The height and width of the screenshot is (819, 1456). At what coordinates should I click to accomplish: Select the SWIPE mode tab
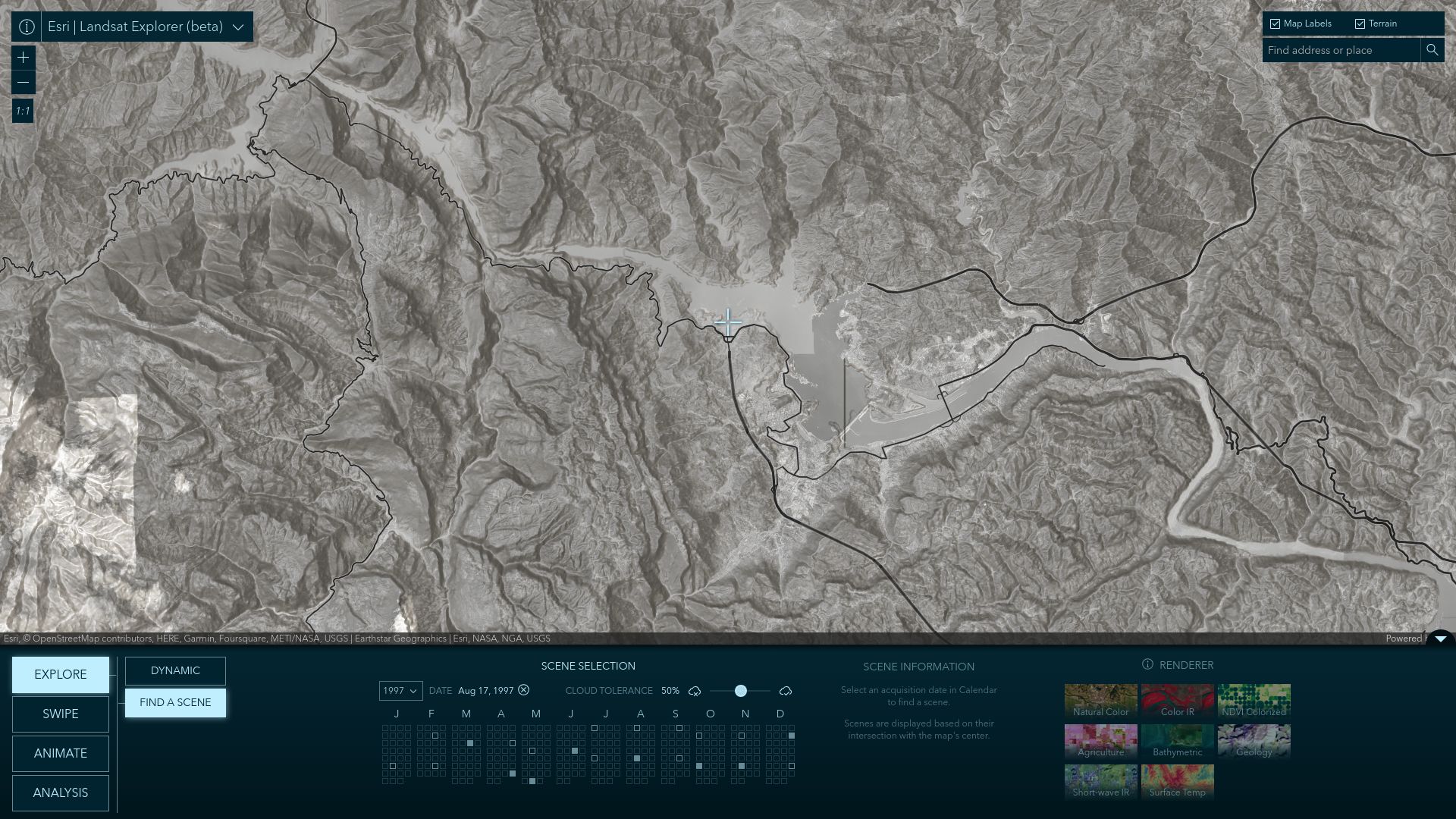(61, 714)
